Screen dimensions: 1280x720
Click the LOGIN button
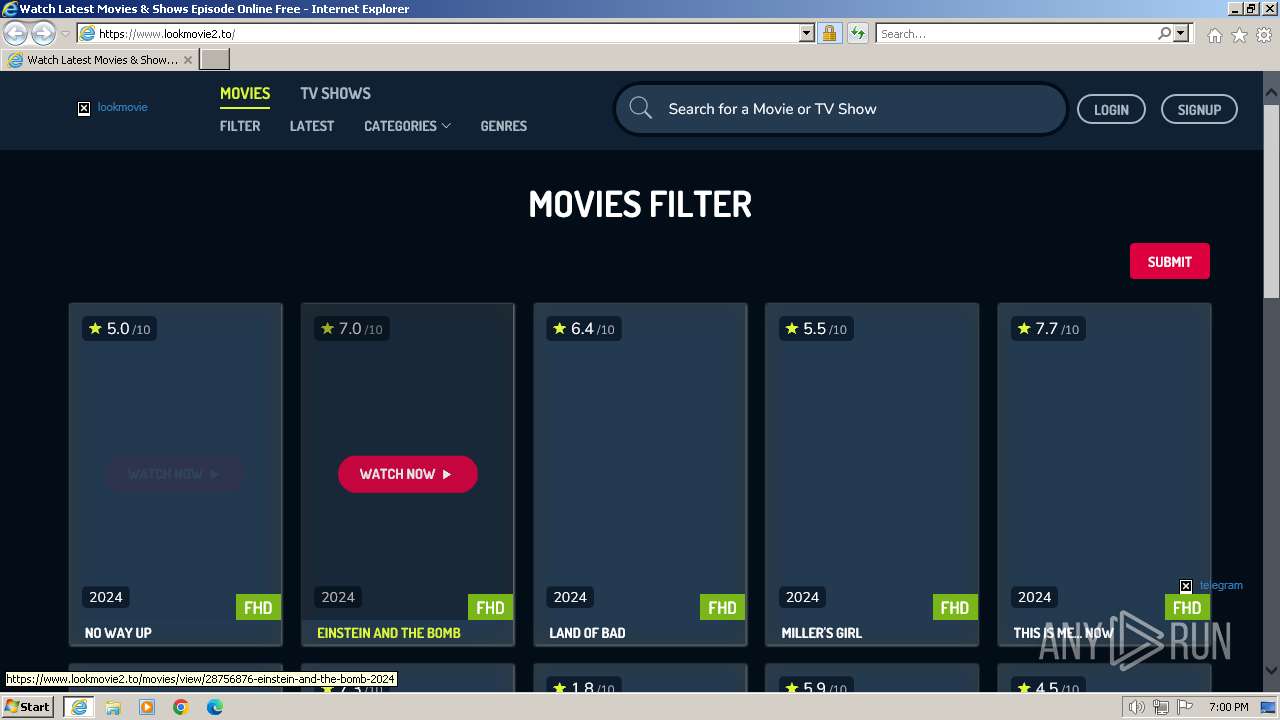click(x=1111, y=109)
